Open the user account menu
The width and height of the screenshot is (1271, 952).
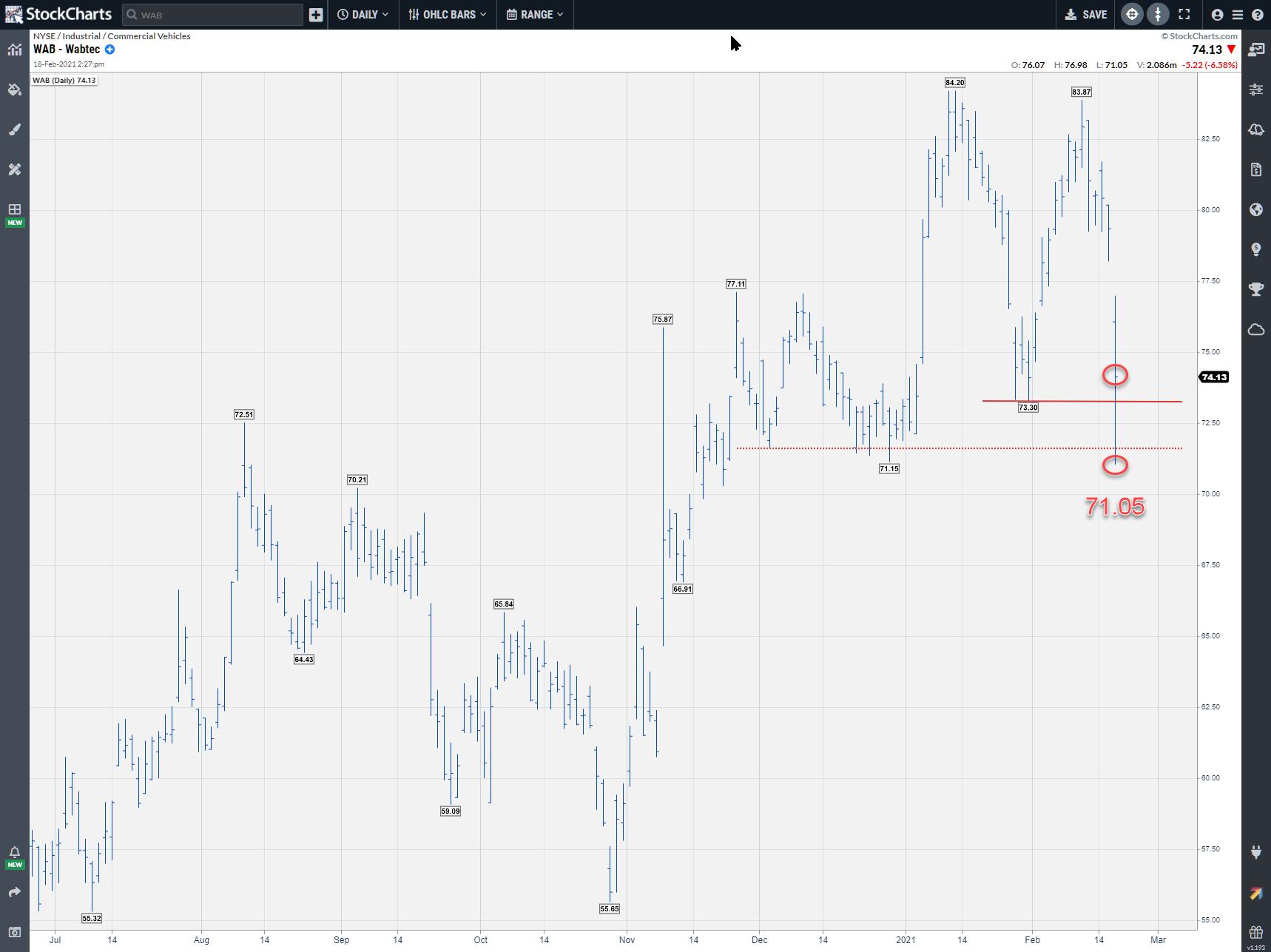pos(1217,14)
